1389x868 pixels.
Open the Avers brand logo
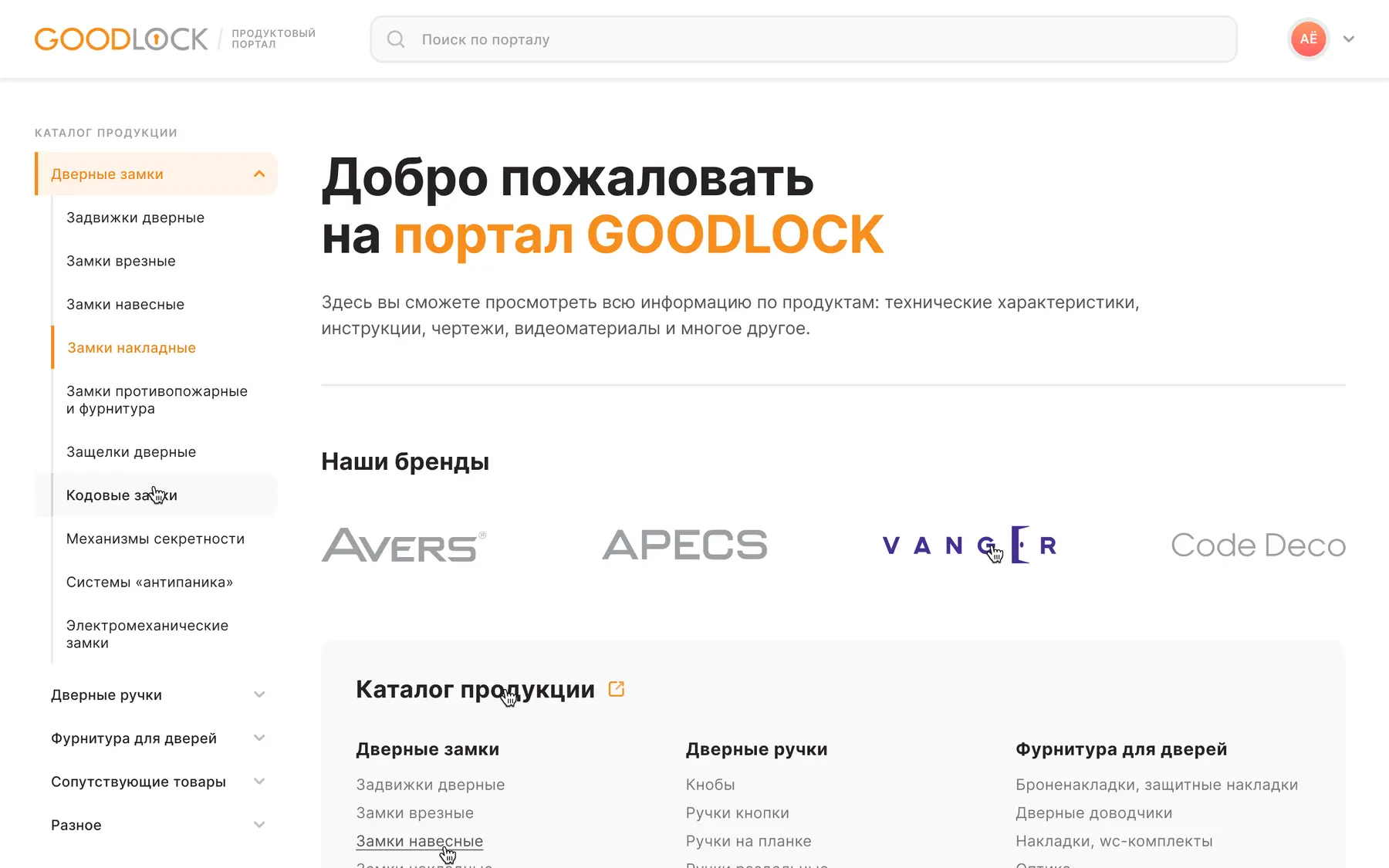point(404,545)
